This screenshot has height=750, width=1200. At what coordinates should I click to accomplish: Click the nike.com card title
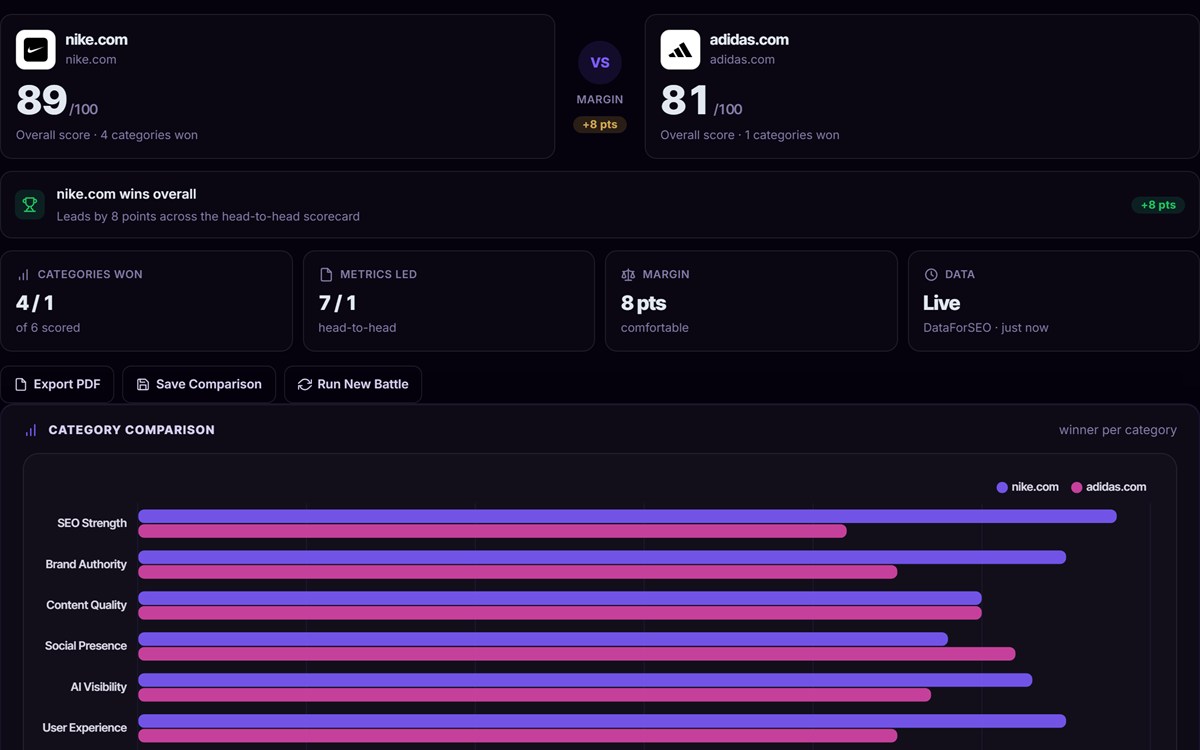(96, 40)
